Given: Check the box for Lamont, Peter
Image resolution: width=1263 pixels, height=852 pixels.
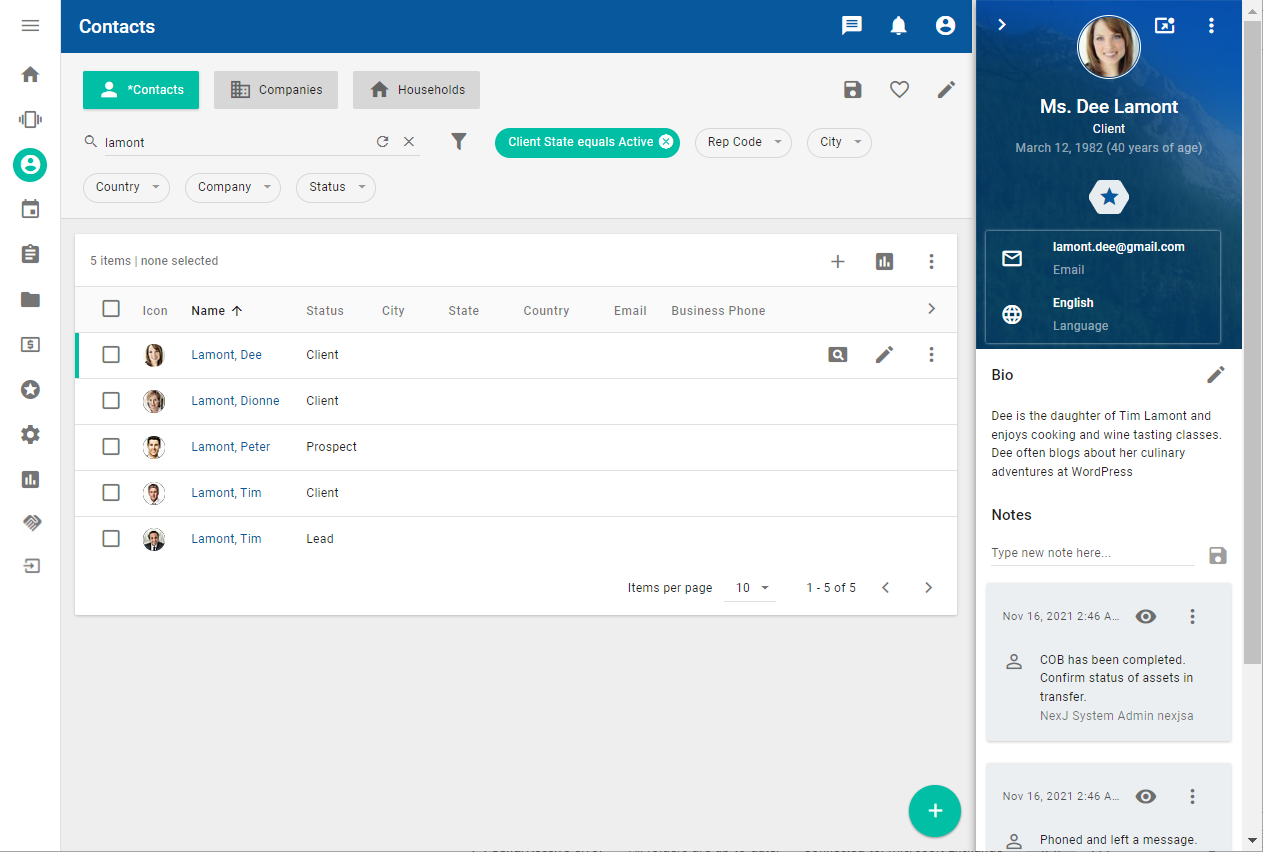Looking at the screenshot, I should point(111,447).
